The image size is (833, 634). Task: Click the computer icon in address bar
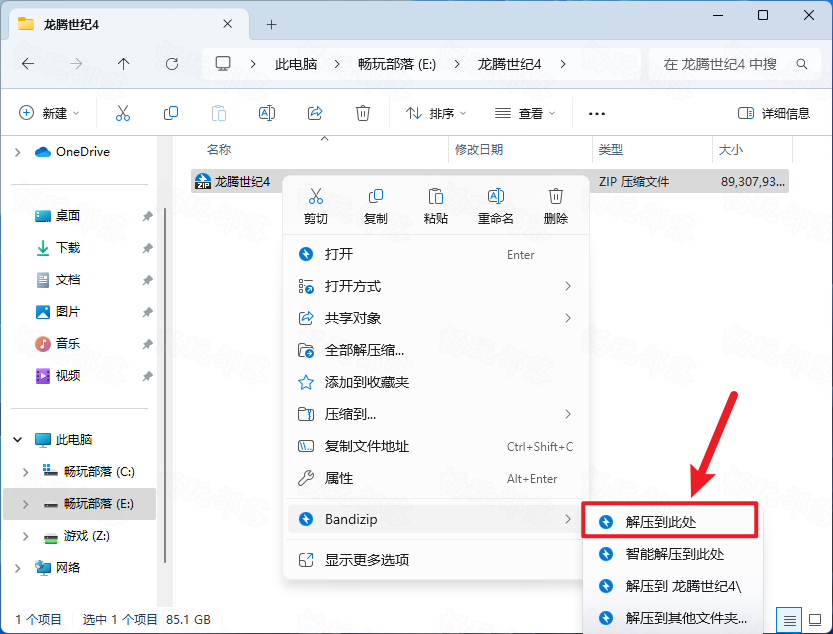click(223, 64)
